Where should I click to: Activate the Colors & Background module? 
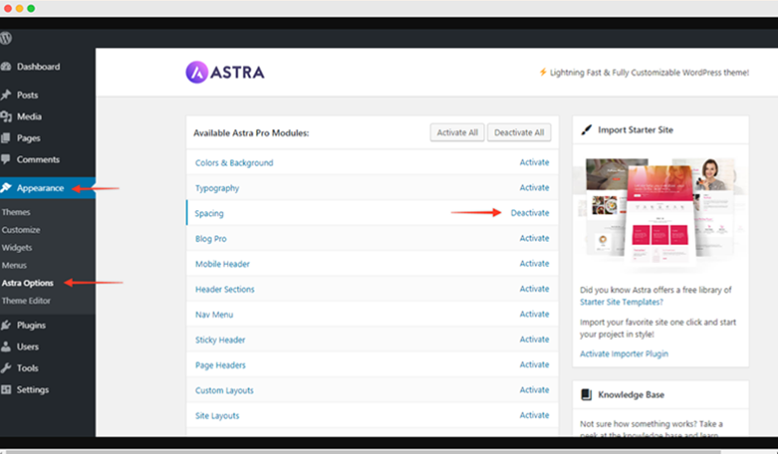(x=534, y=162)
